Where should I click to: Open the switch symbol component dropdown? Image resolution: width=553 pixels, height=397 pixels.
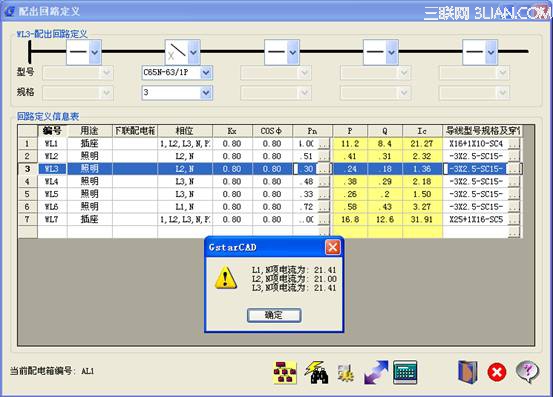194,52
